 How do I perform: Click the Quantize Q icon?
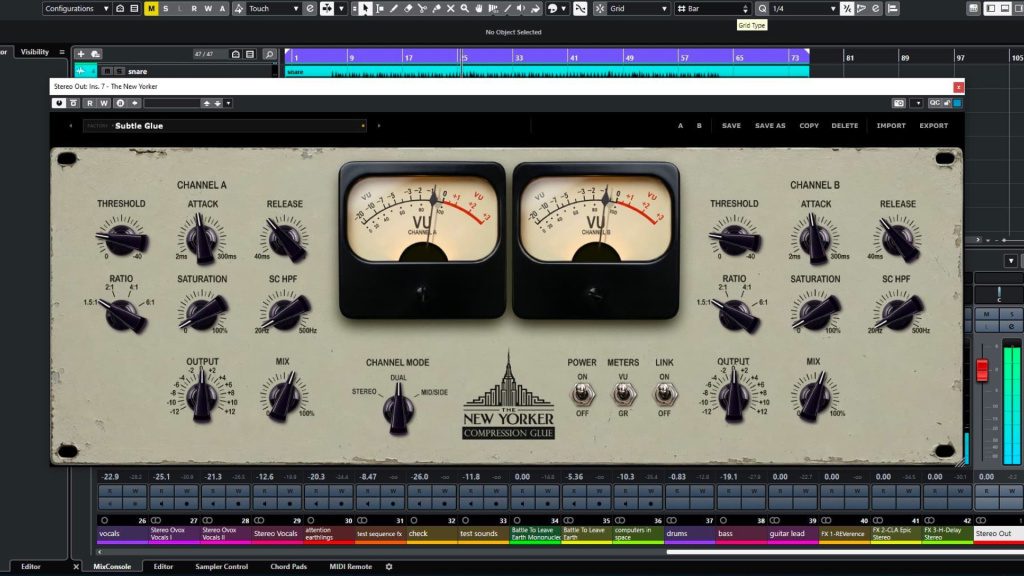pos(762,8)
